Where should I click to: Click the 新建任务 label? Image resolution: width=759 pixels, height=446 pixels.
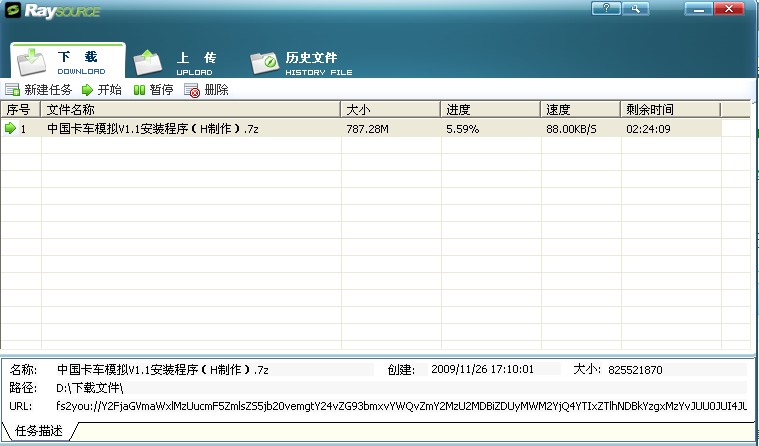click(48, 90)
